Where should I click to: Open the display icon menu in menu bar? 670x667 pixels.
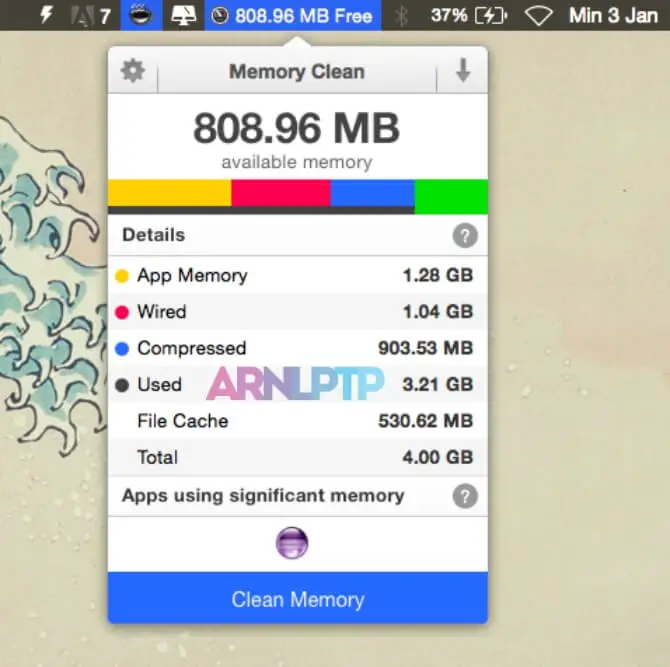183,16
